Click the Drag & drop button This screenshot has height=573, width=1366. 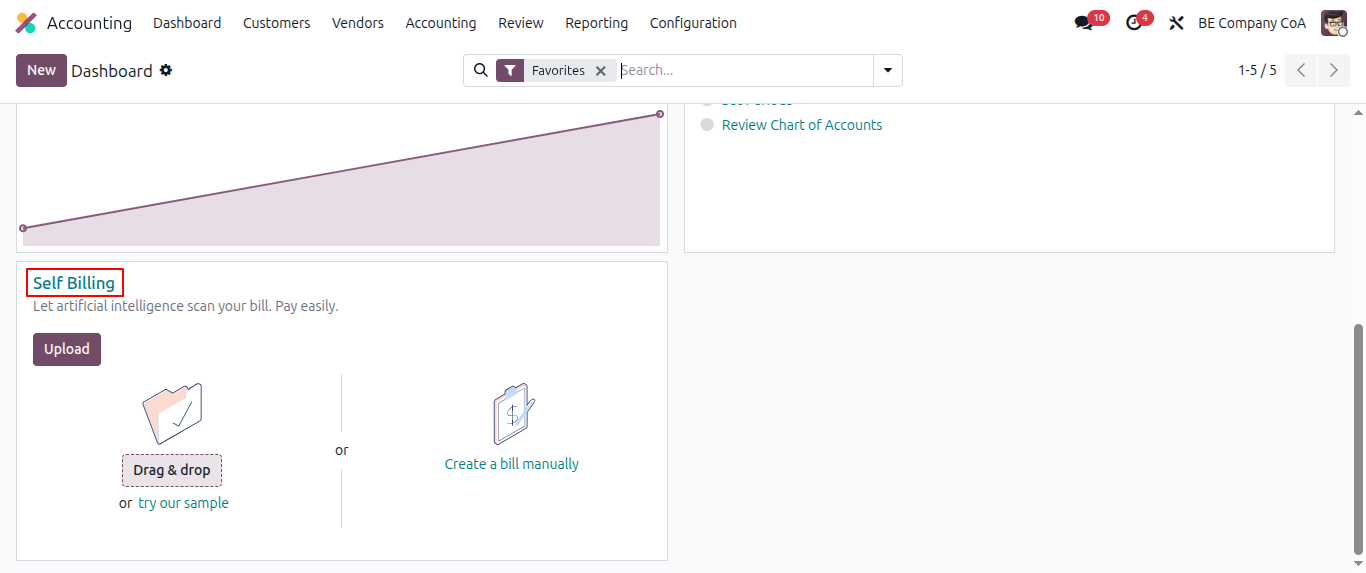[172, 470]
